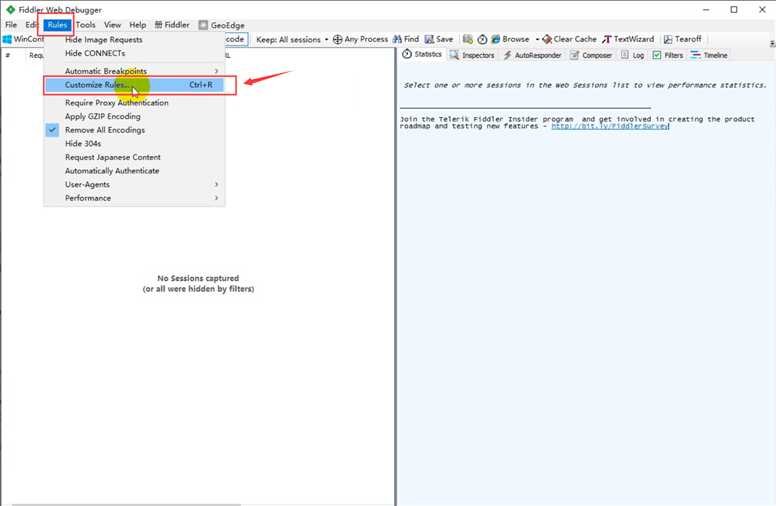Open the File menu

coord(11,25)
